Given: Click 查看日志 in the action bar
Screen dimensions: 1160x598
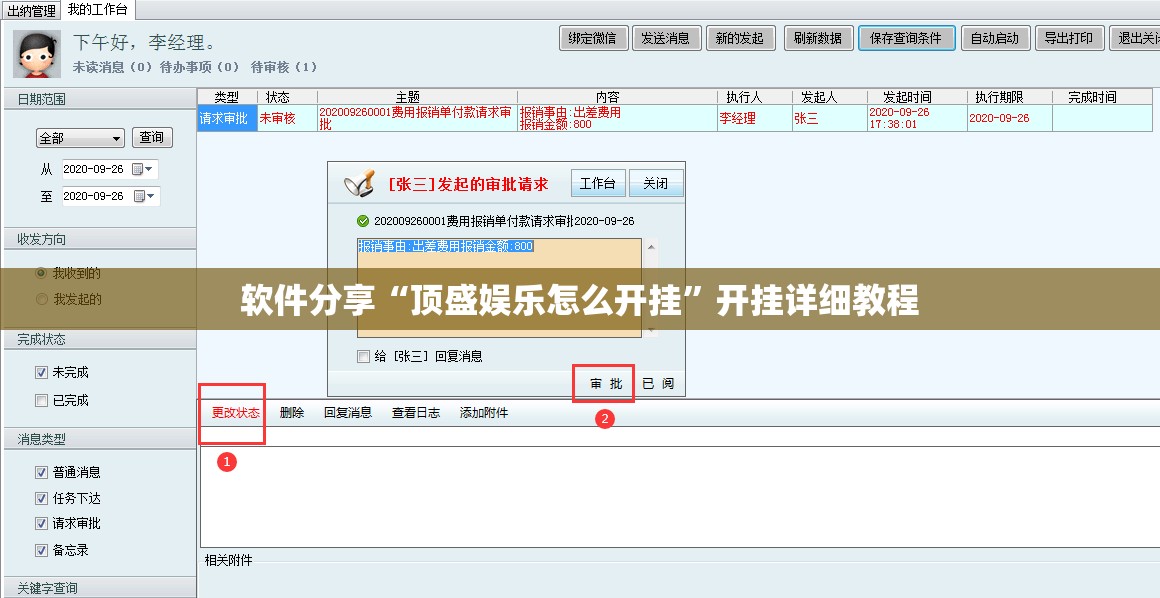Looking at the screenshot, I should point(416,413).
